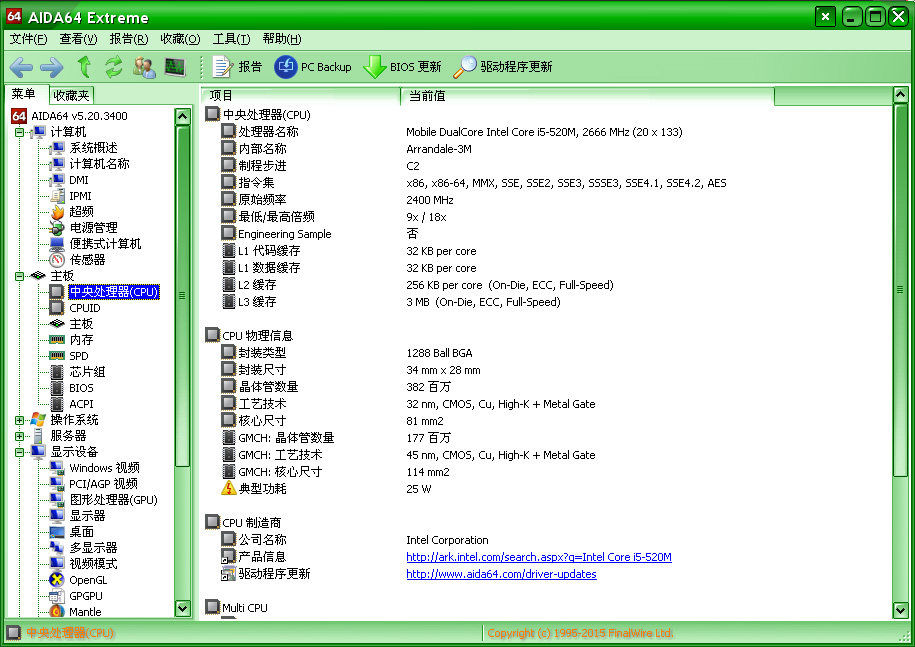Open the 报告(R) menu

coord(129,39)
